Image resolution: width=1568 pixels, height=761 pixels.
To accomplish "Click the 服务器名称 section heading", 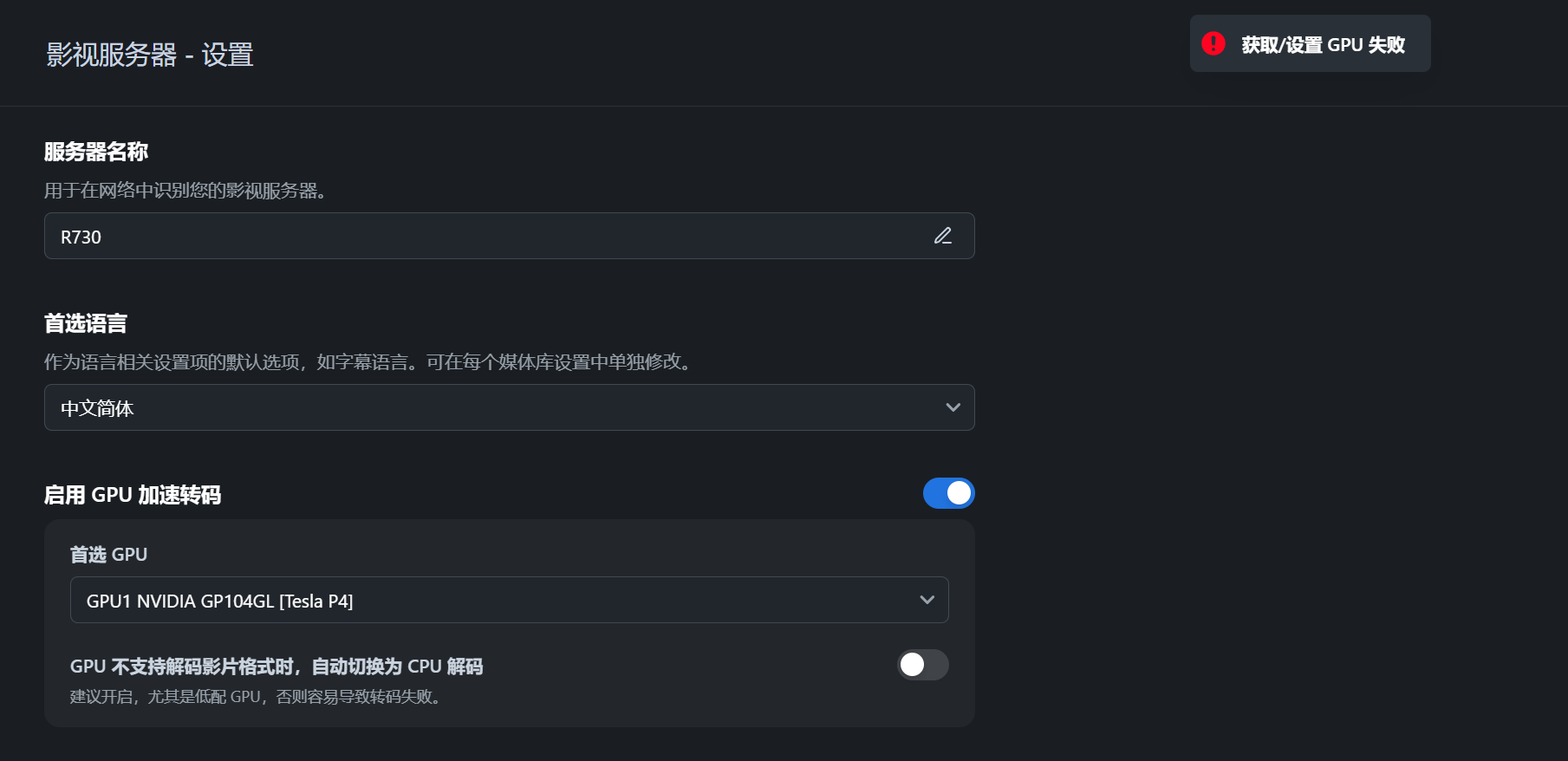I will click(96, 151).
